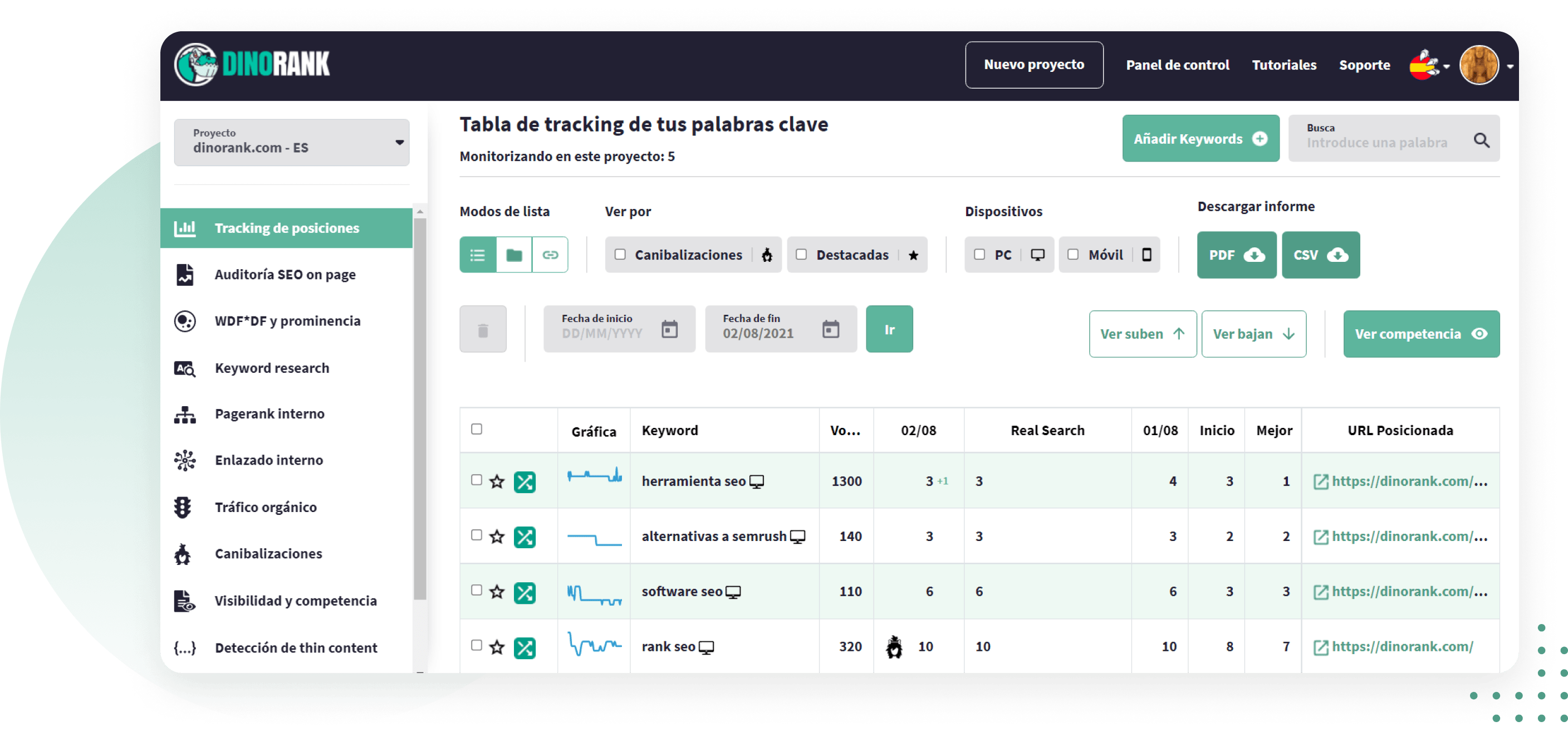Star the software seo keyword

click(497, 592)
